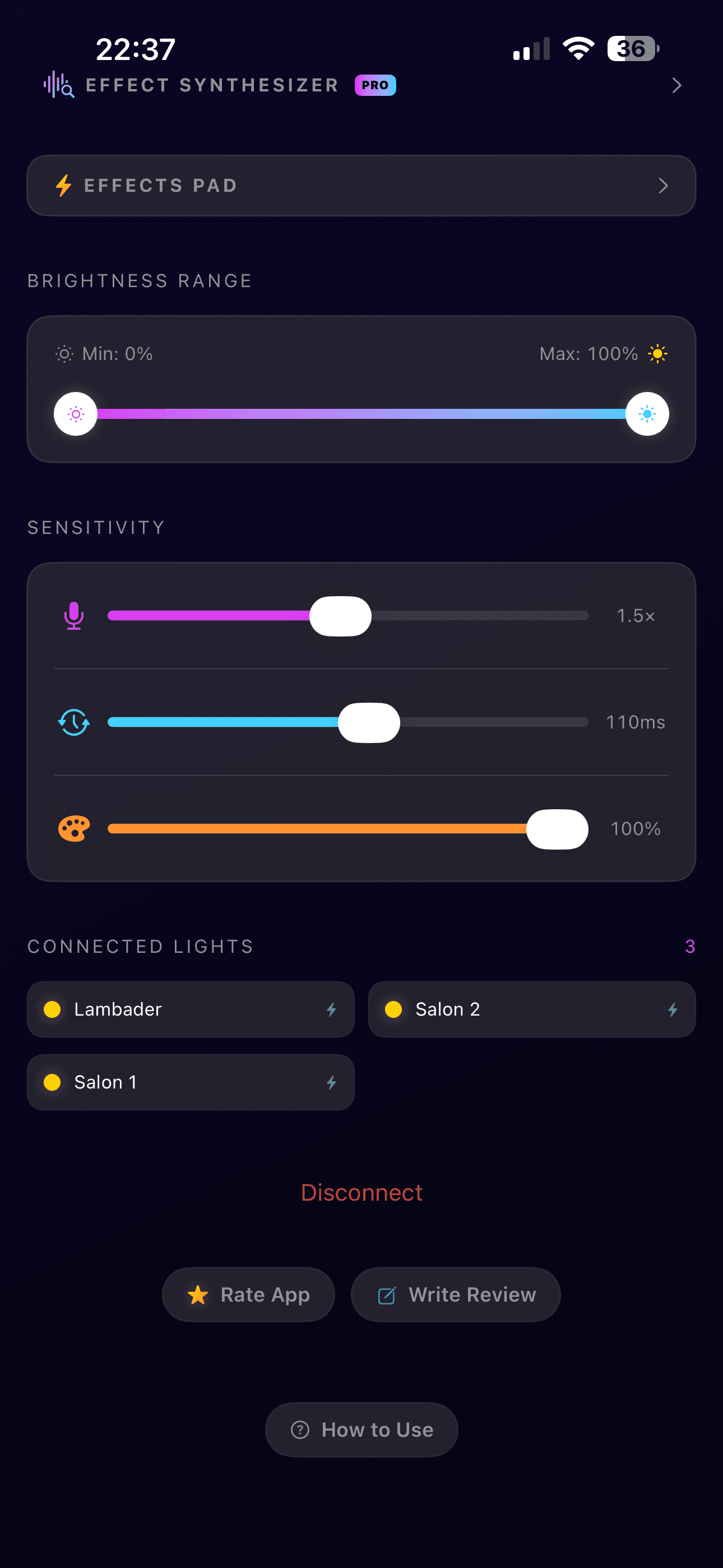Click the maximum brightness slider handle
This screenshot has height=1568, width=723.
pos(647,414)
